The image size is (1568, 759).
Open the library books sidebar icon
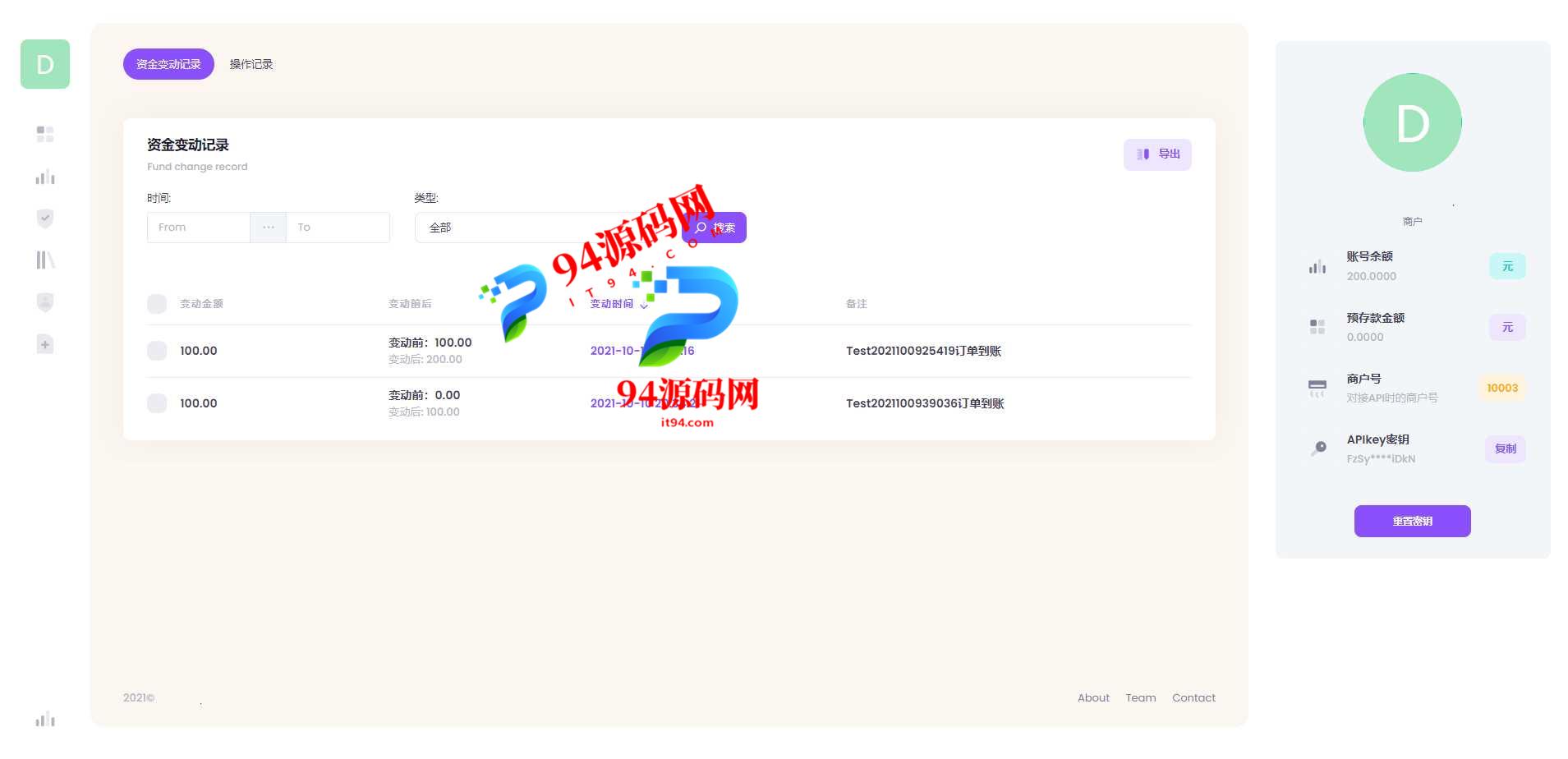[x=45, y=260]
